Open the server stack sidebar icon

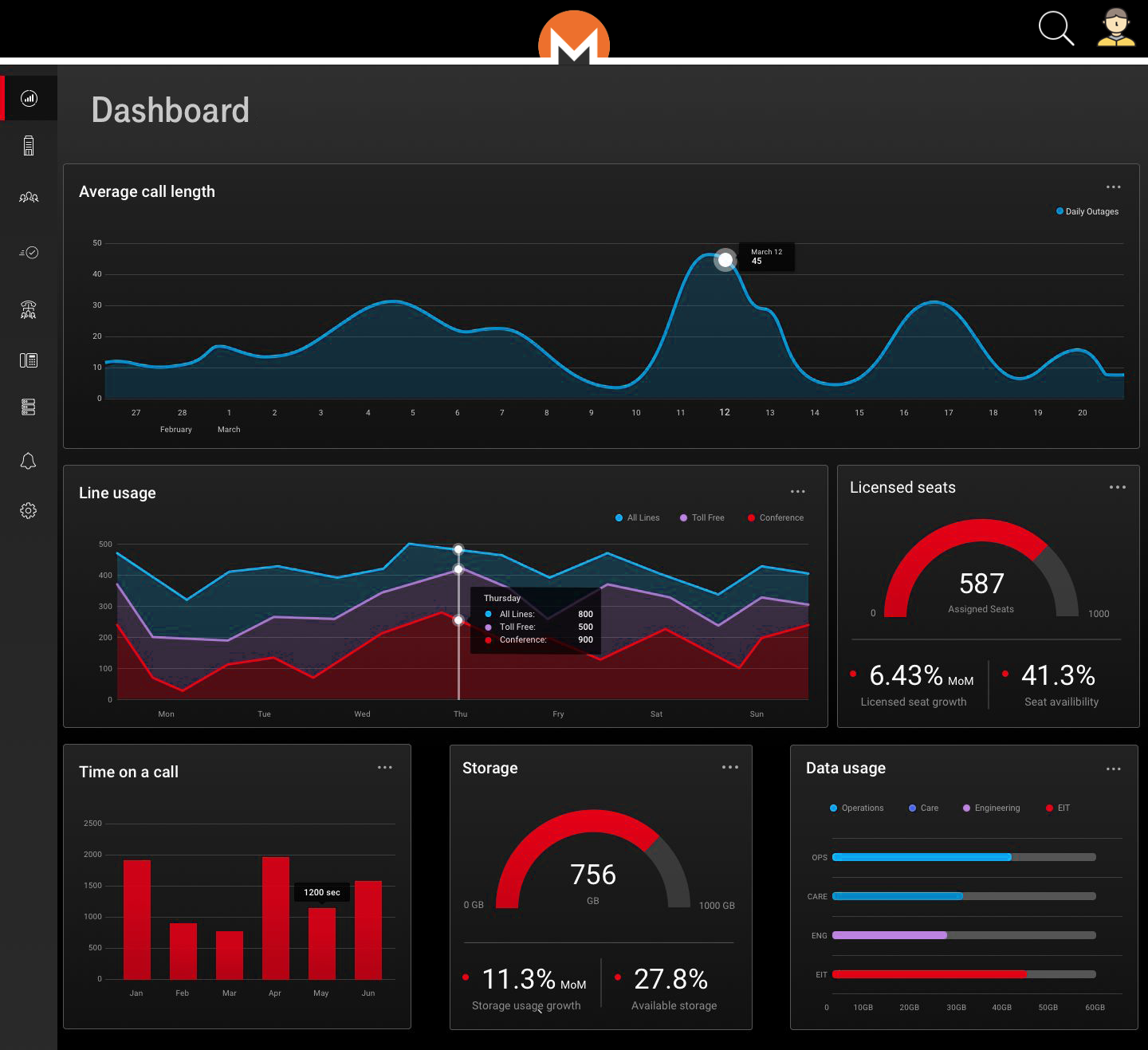click(x=29, y=407)
